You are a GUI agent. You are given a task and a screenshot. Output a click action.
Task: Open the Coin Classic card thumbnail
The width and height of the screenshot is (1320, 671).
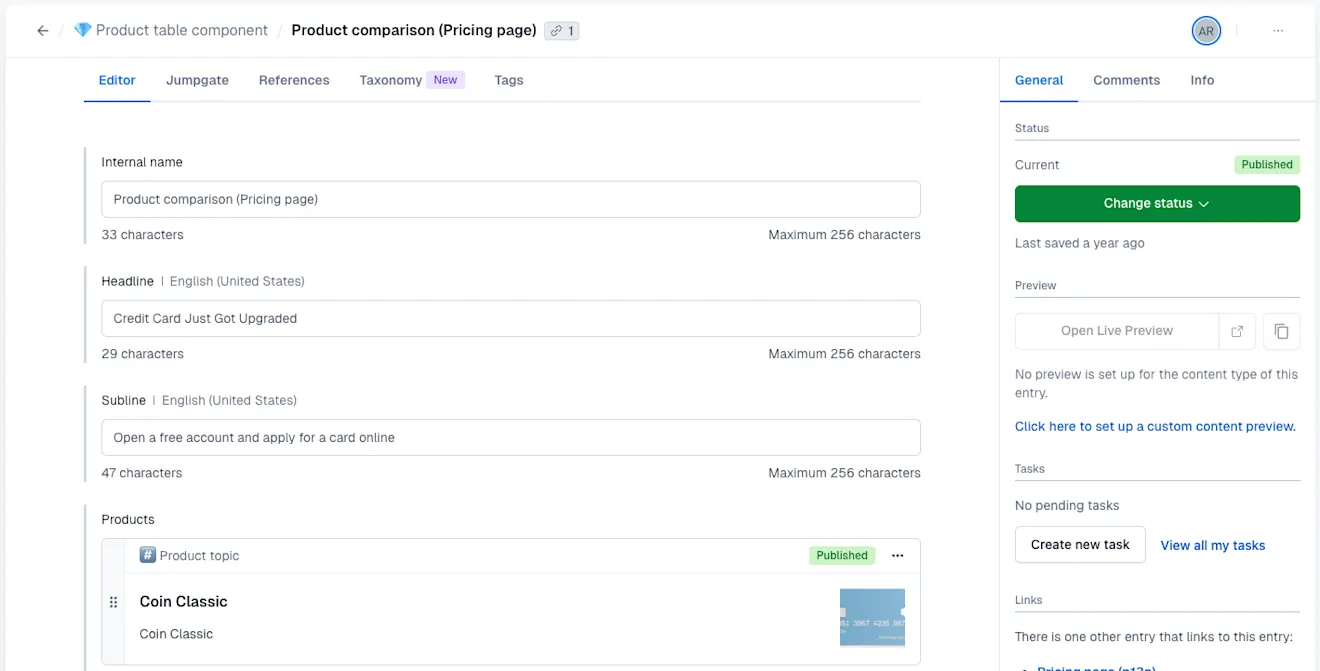point(872,617)
